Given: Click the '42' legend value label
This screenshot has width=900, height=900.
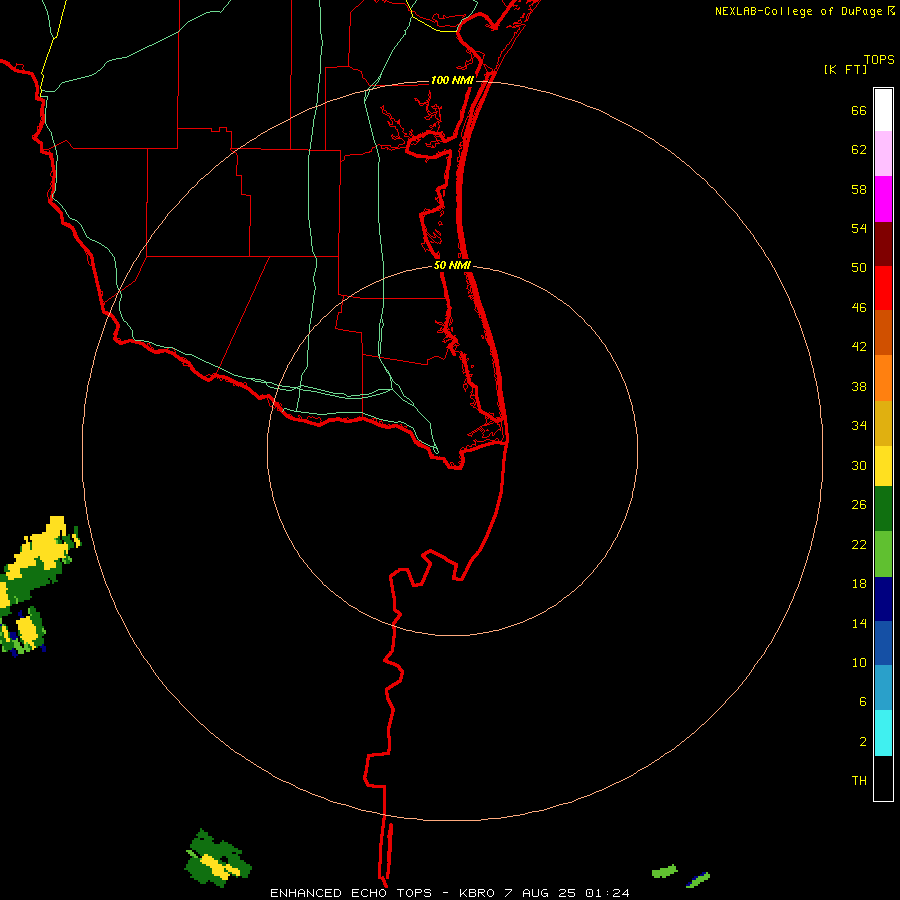Looking at the screenshot, I should coord(859,347).
